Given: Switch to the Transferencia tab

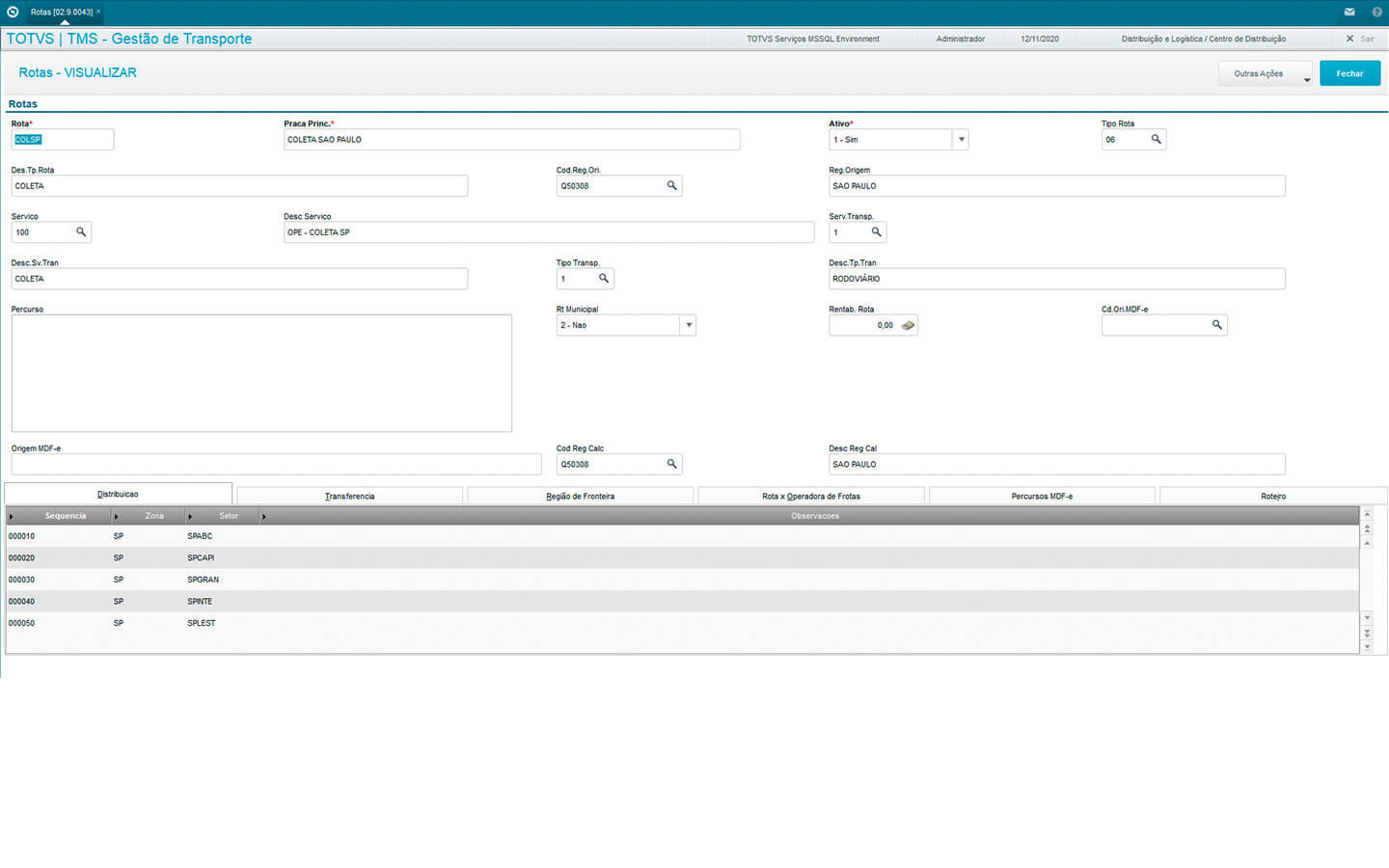Looking at the screenshot, I should (349, 496).
